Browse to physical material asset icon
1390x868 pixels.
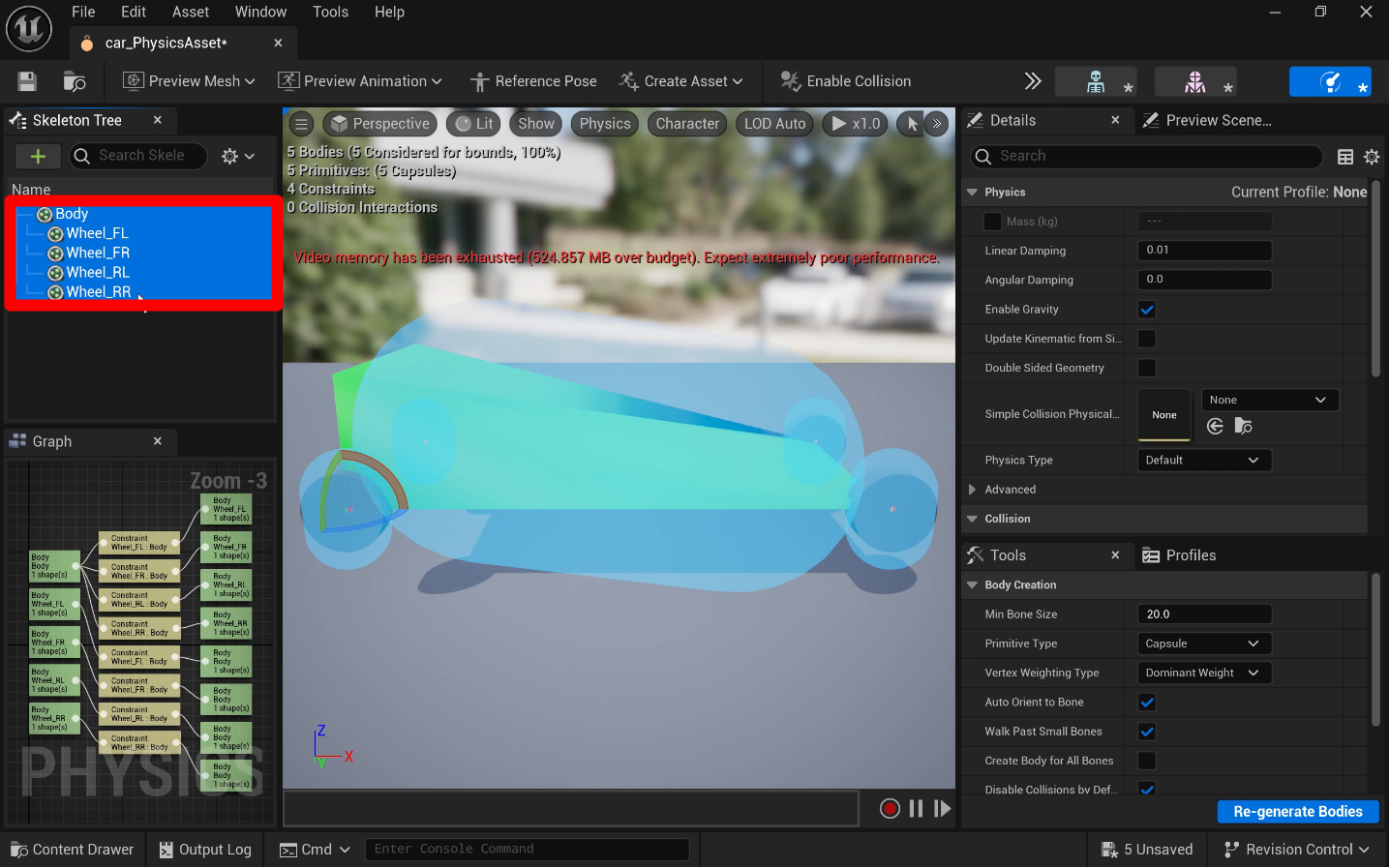(x=1244, y=426)
